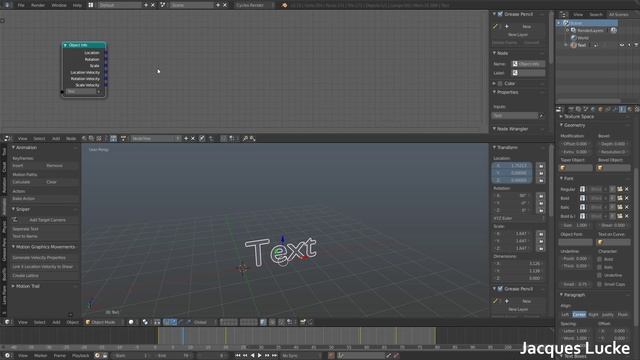Open the Cycles Render engine dropdown
Viewport: 640px width, 360px height.
(x=255, y=5)
